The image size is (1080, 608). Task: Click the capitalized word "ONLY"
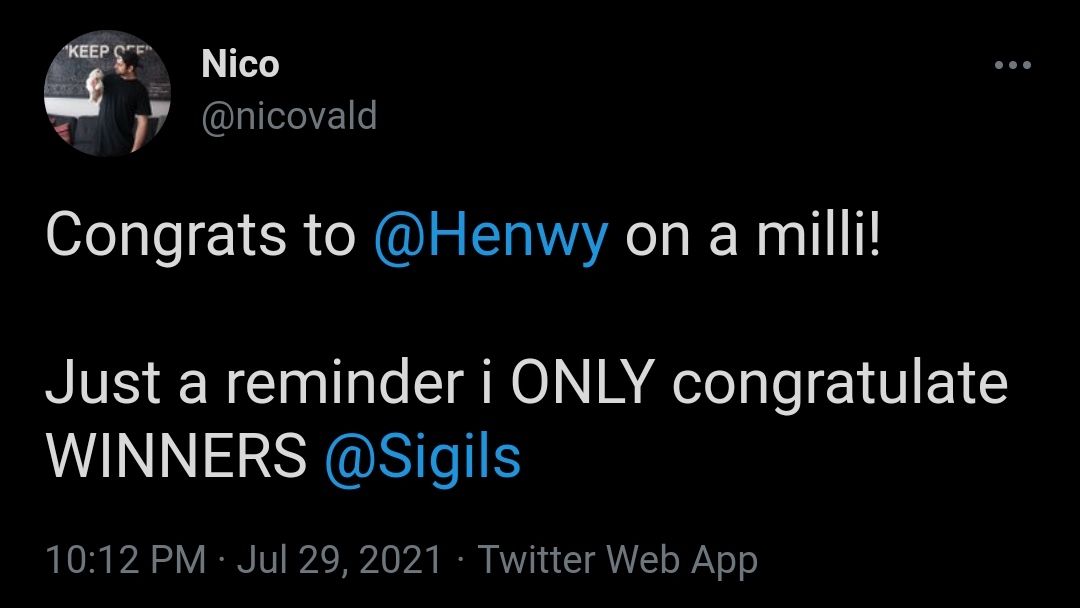coord(582,386)
